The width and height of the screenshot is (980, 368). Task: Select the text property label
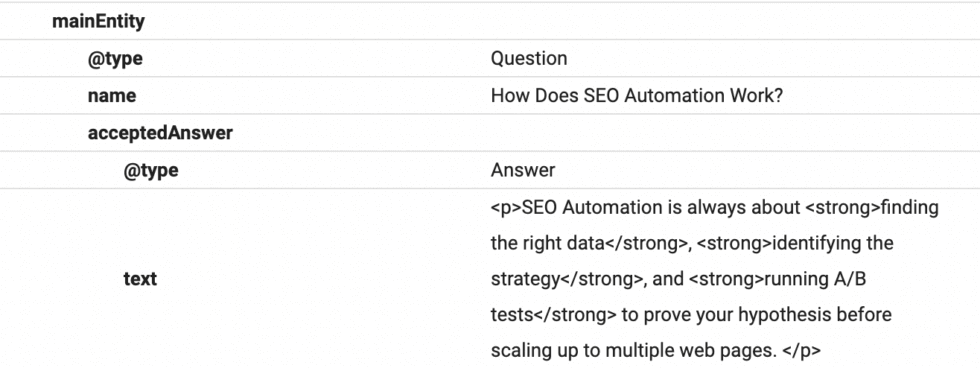(x=140, y=279)
